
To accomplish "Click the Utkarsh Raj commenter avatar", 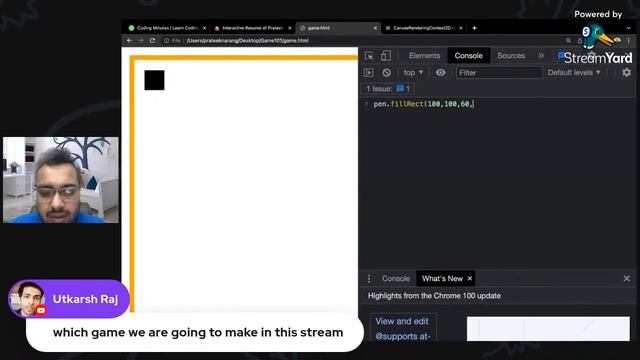I will coord(27,299).
